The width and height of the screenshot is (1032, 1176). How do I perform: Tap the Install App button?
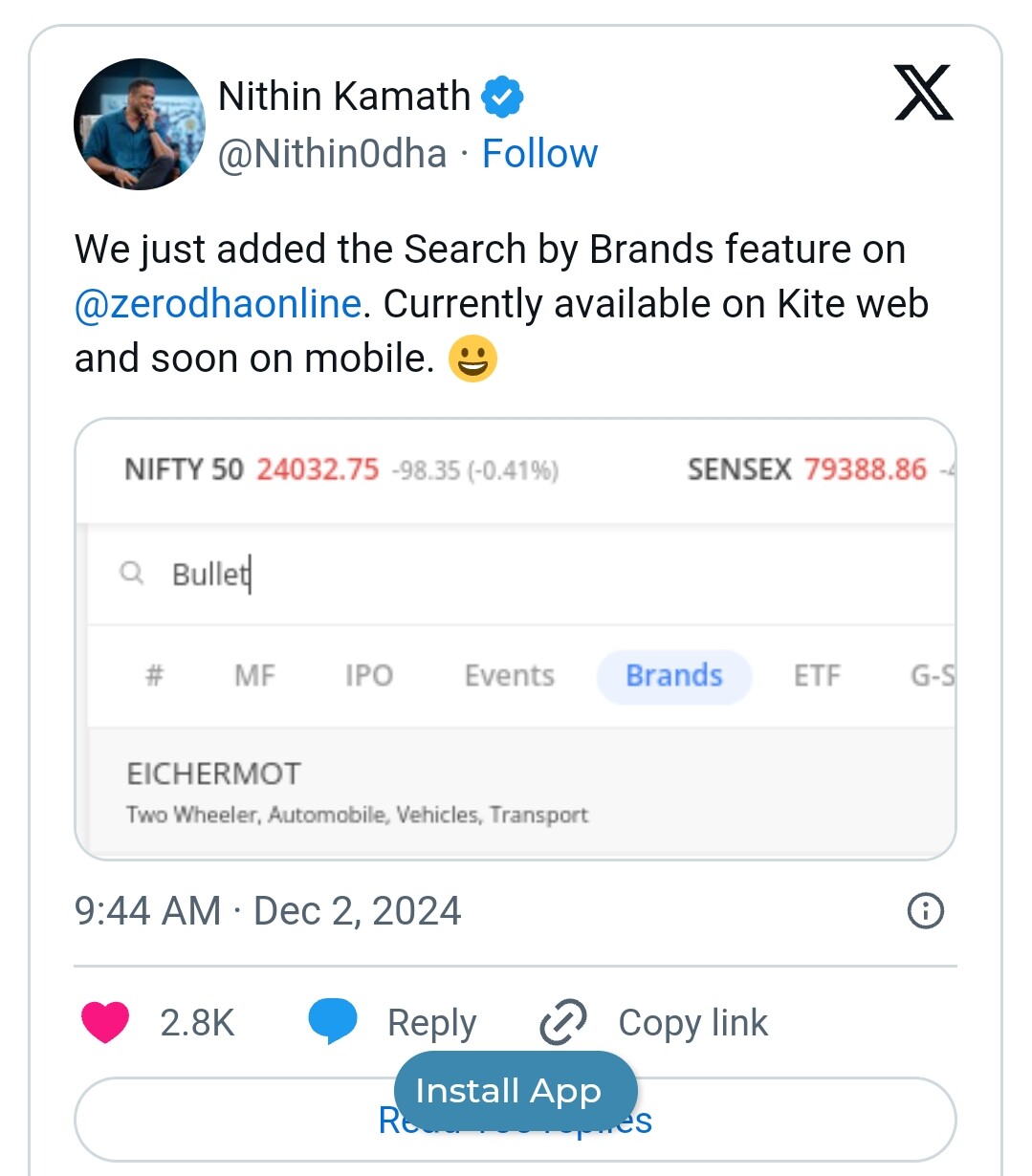(x=516, y=1091)
